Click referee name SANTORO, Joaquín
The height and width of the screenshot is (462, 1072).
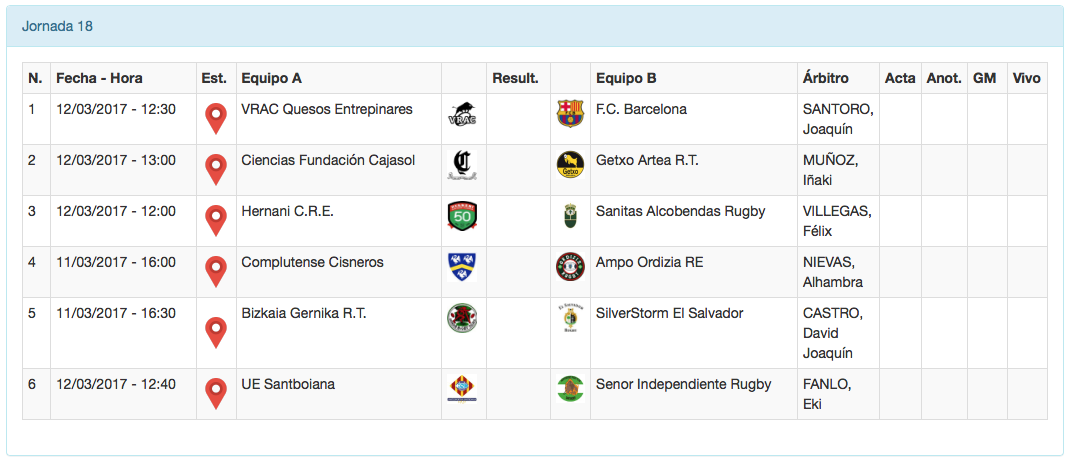pyautogui.click(x=838, y=119)
